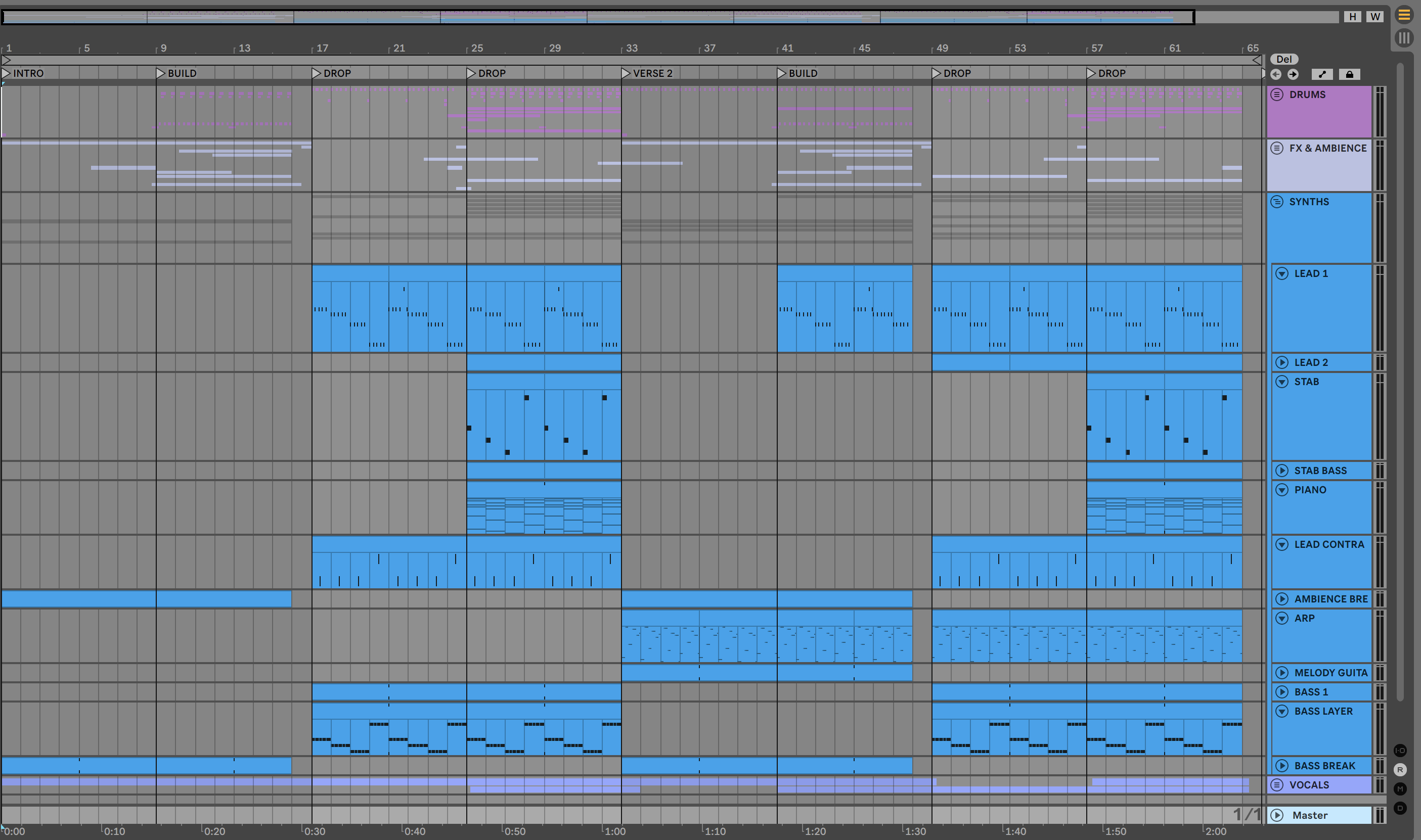Click the H optimize height button
Viewport: 1421px width, 840px height.
(1352, 16)
